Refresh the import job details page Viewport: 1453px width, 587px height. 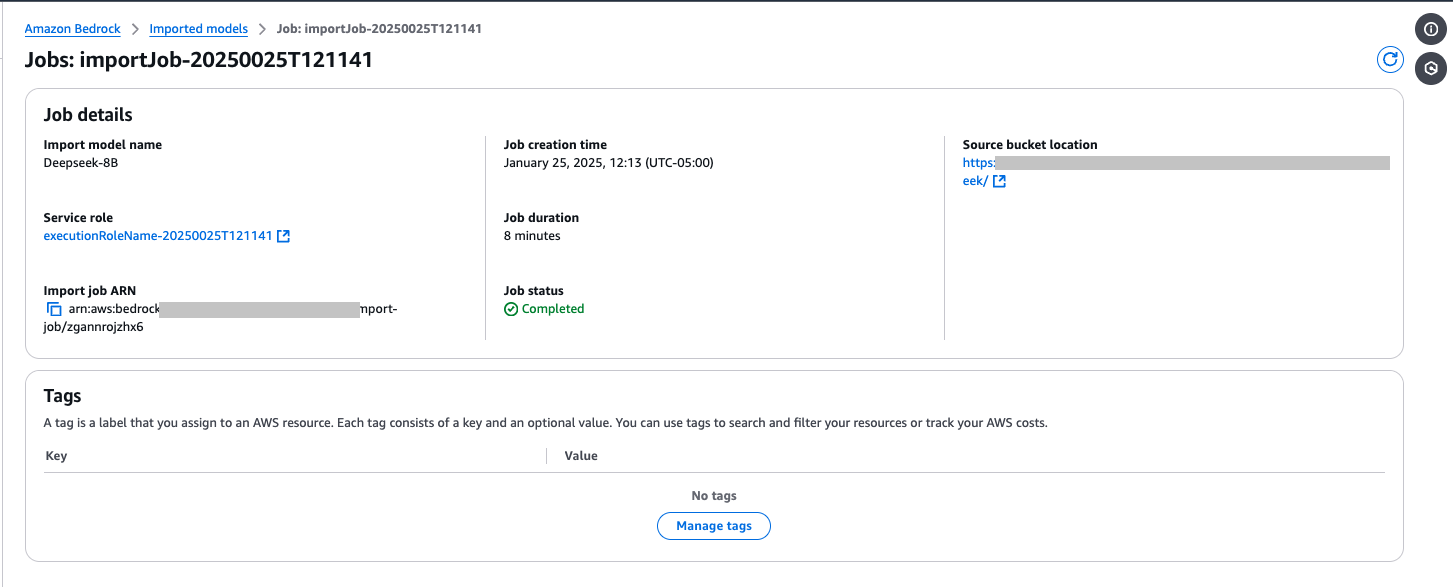coord(1390,60)
